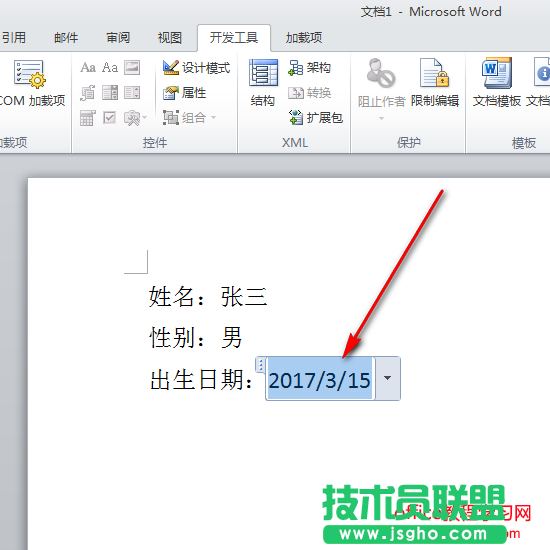Click the 转换 transform button

click(x=309, y=93)
